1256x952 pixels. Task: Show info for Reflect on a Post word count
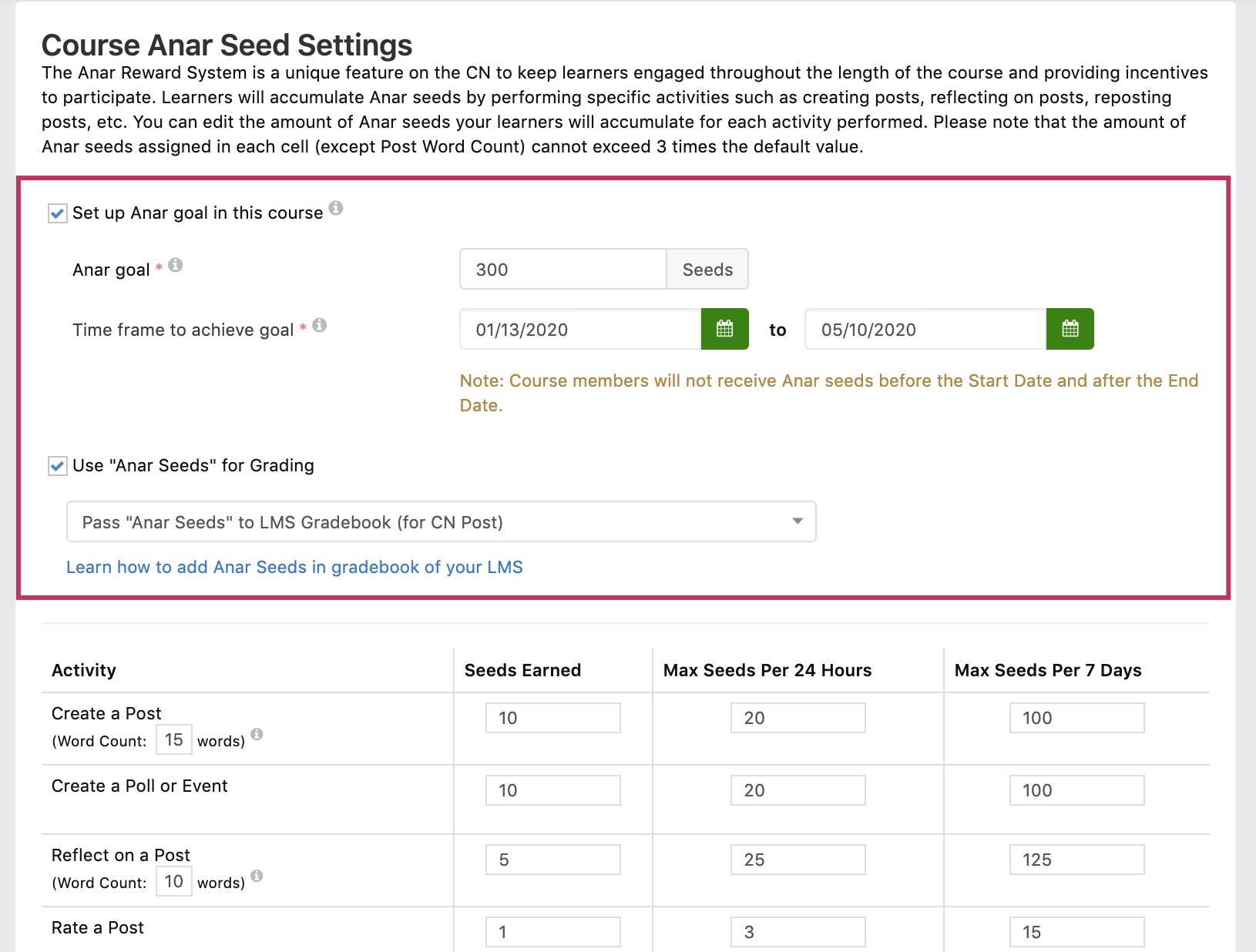point(257,876)
